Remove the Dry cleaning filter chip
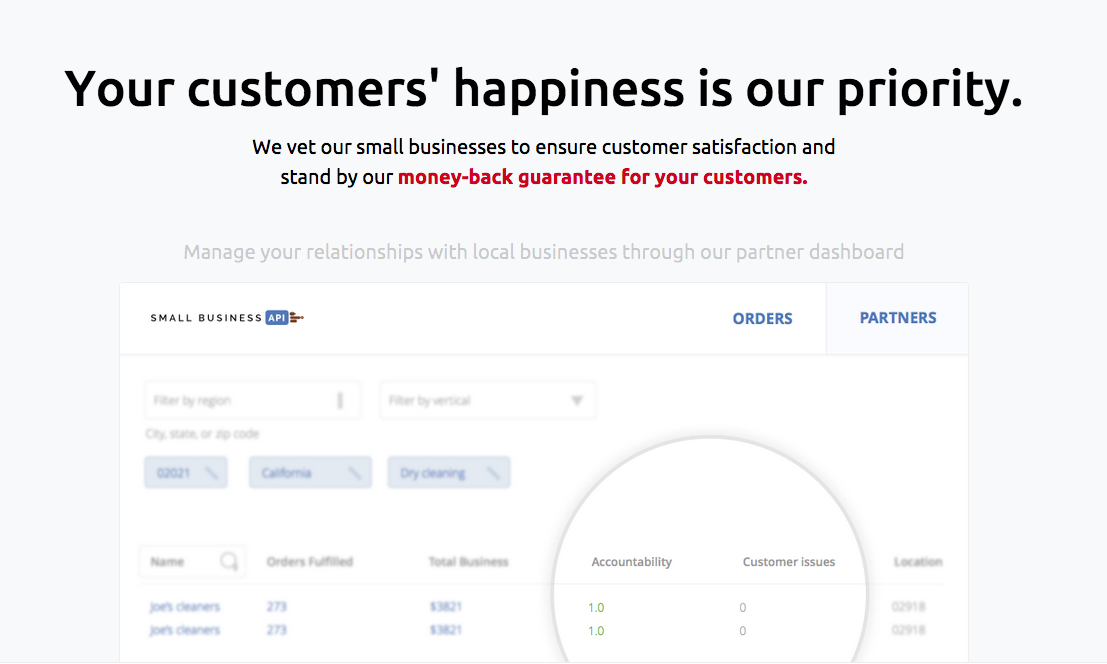 click(x=493, y=471)
